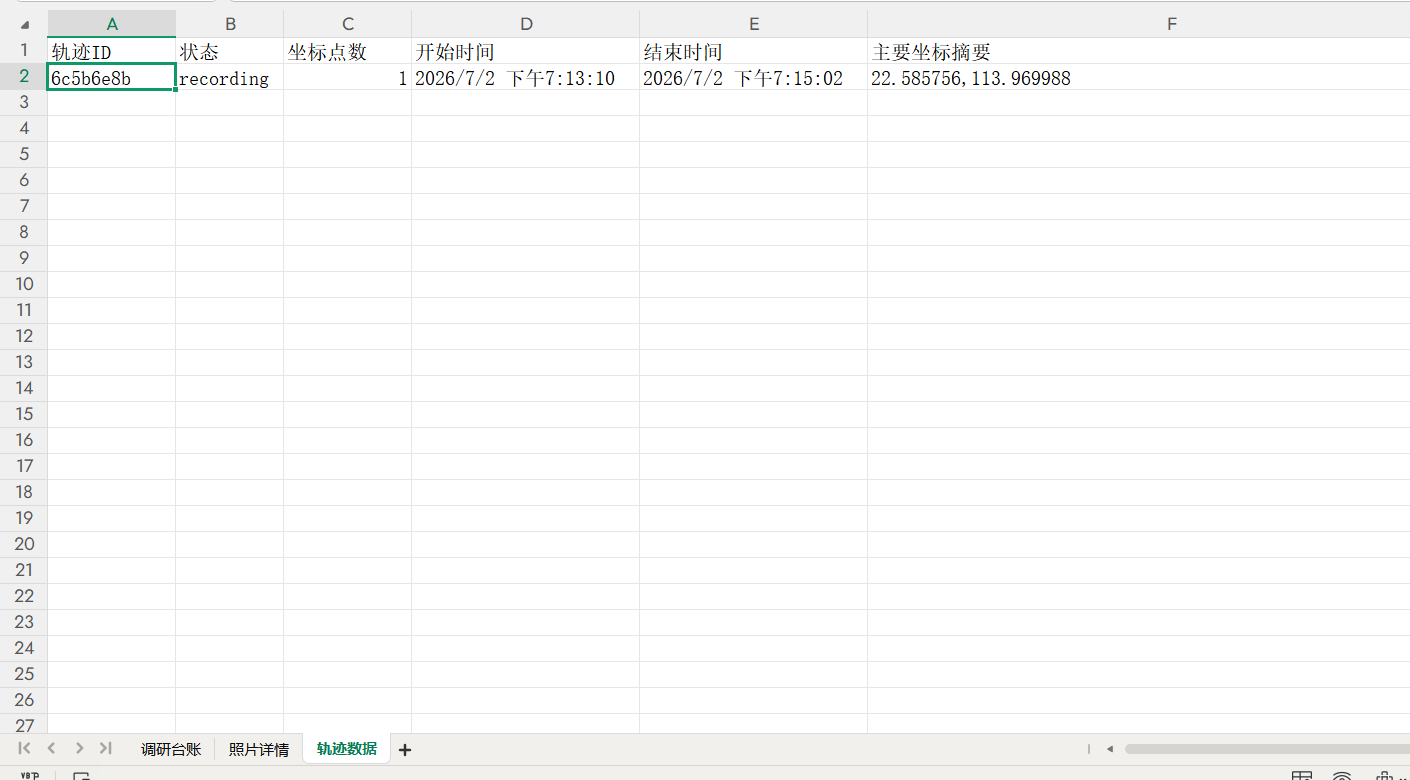1410x780 pixels.
Task: Select row 15 header
Action: pos(24,415)
